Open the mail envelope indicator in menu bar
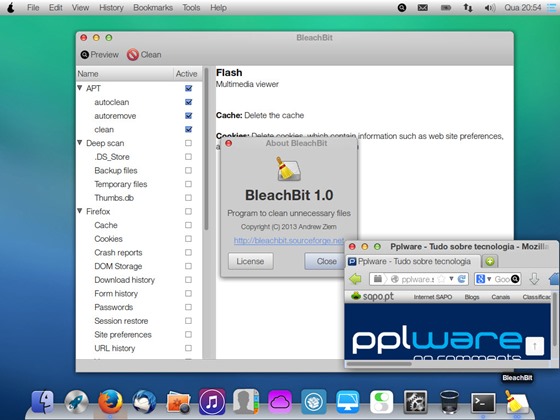The height and width of the screenshot is (420, 560). [423, 8]
